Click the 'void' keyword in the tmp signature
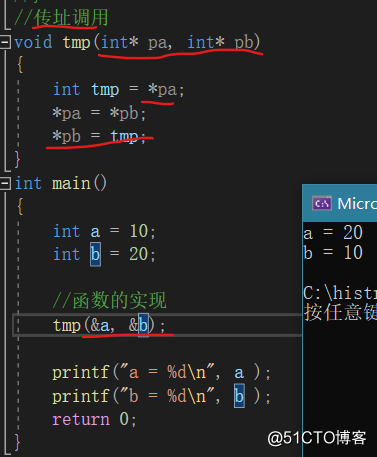Viewport: 377px width, 457px height. point(33,42)
